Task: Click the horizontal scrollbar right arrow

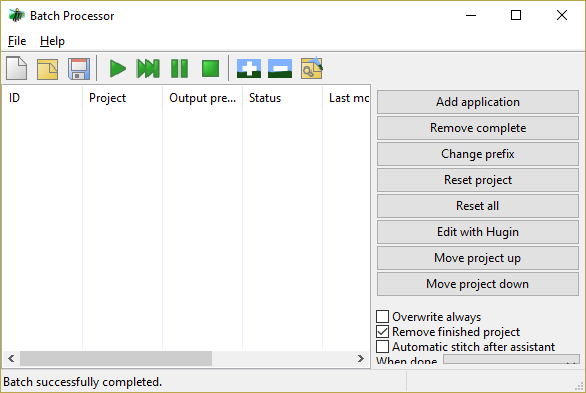Action: point(361,359)
